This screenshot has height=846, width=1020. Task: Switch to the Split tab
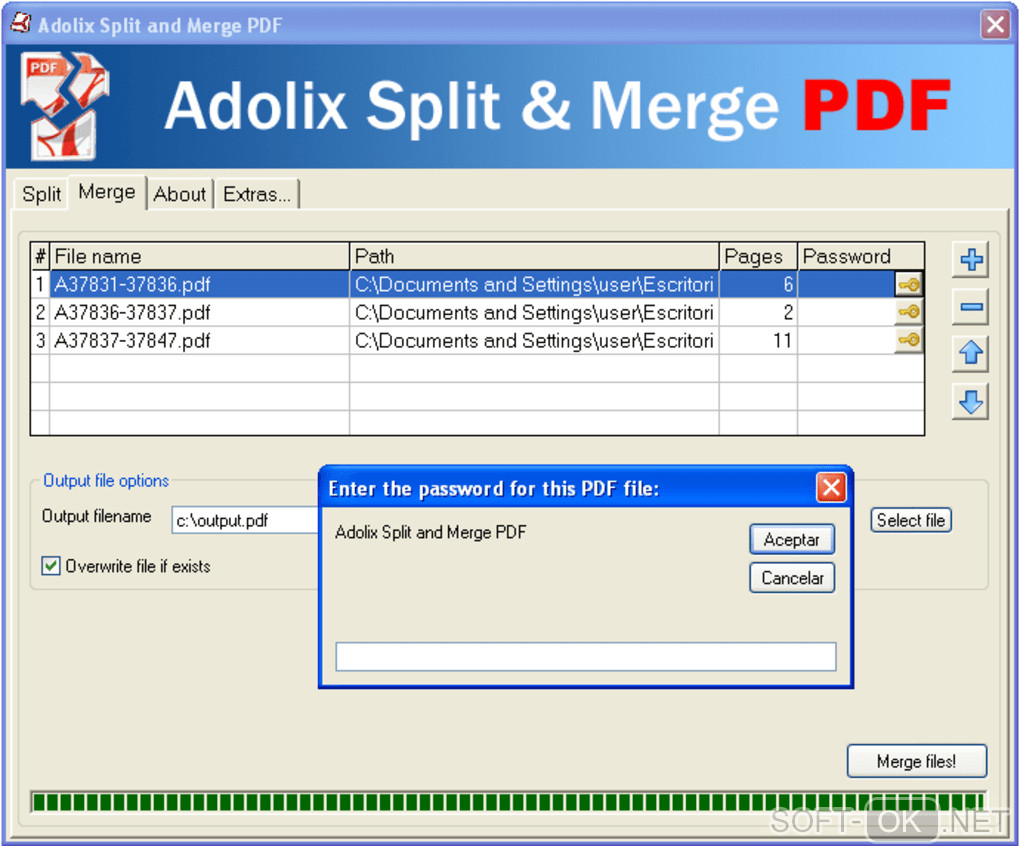pos(41,194)
